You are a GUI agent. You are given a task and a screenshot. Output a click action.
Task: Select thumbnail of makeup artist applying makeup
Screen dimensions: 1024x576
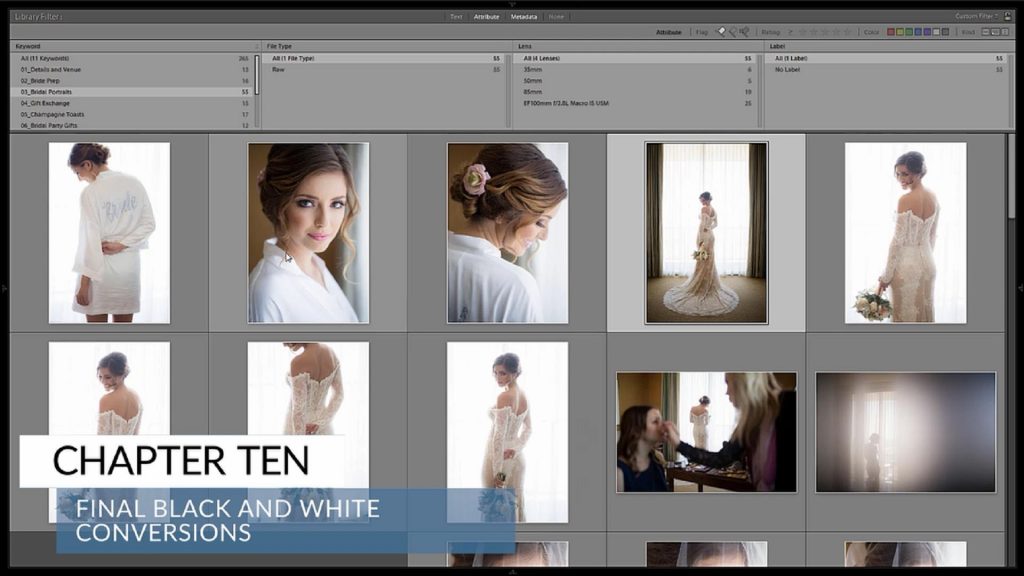(x=706, y=432)
